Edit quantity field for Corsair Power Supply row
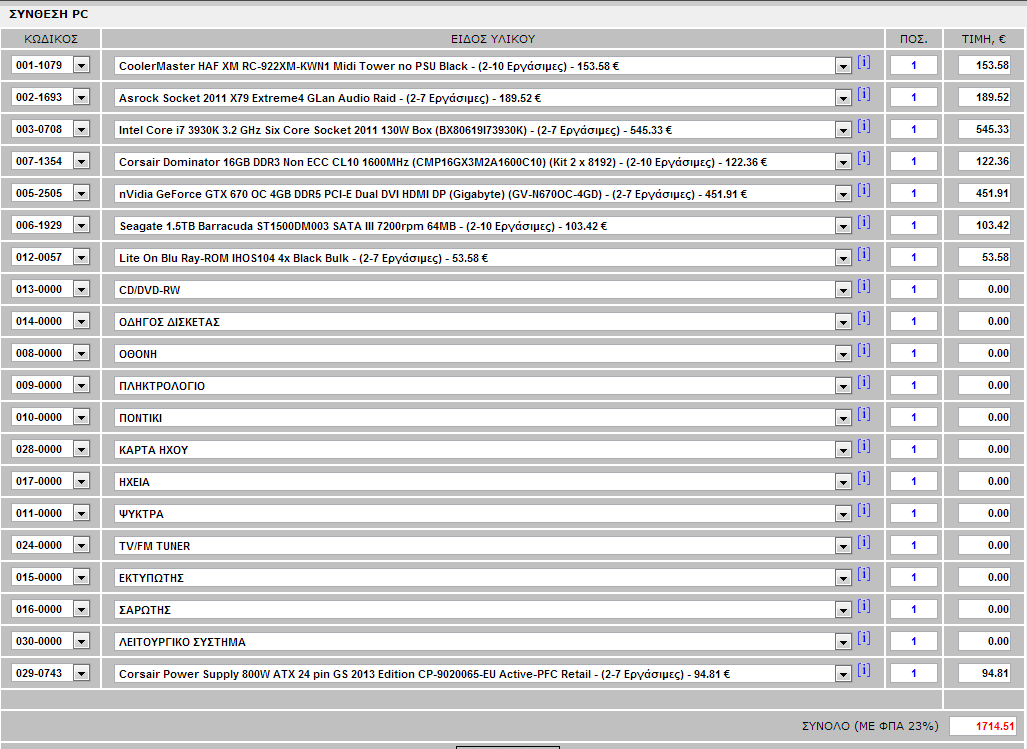Viewport: 1027px width, 749px height. click(x=914, y=673)
